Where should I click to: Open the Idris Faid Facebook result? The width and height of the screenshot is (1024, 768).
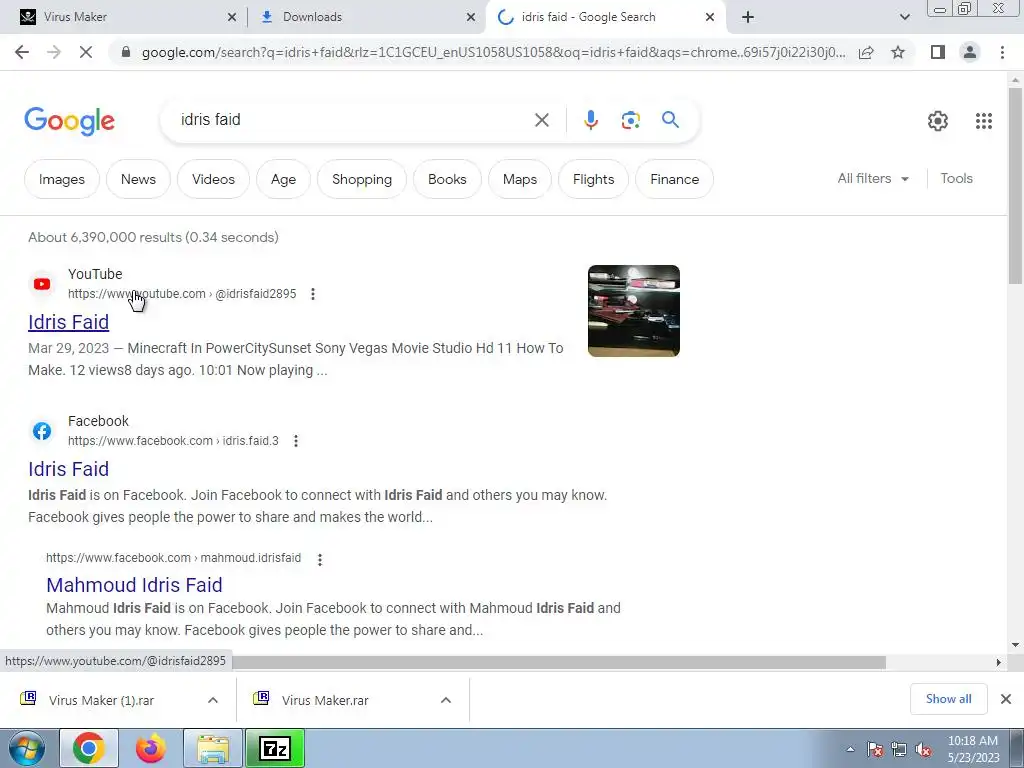69,469
